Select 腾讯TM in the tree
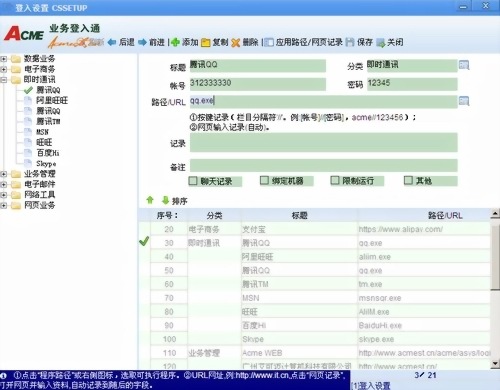Viewport: 500px width, 390px height. 48,121
